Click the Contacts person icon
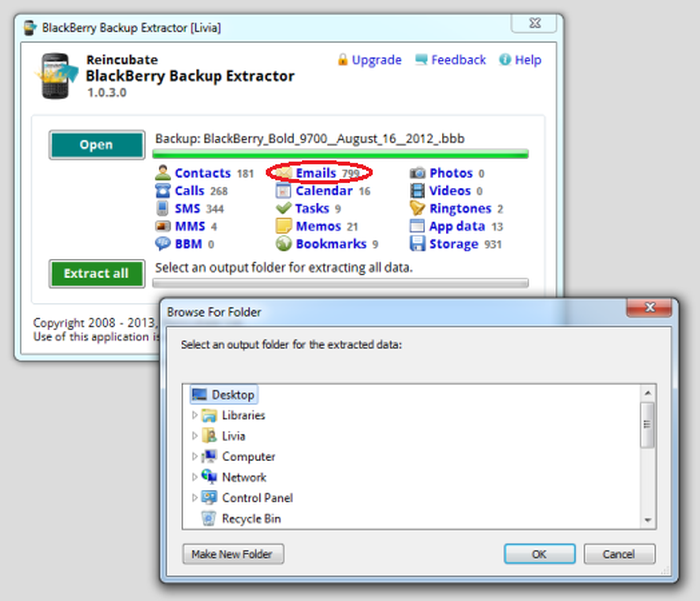700x601 pixels. tap(163, 173)
